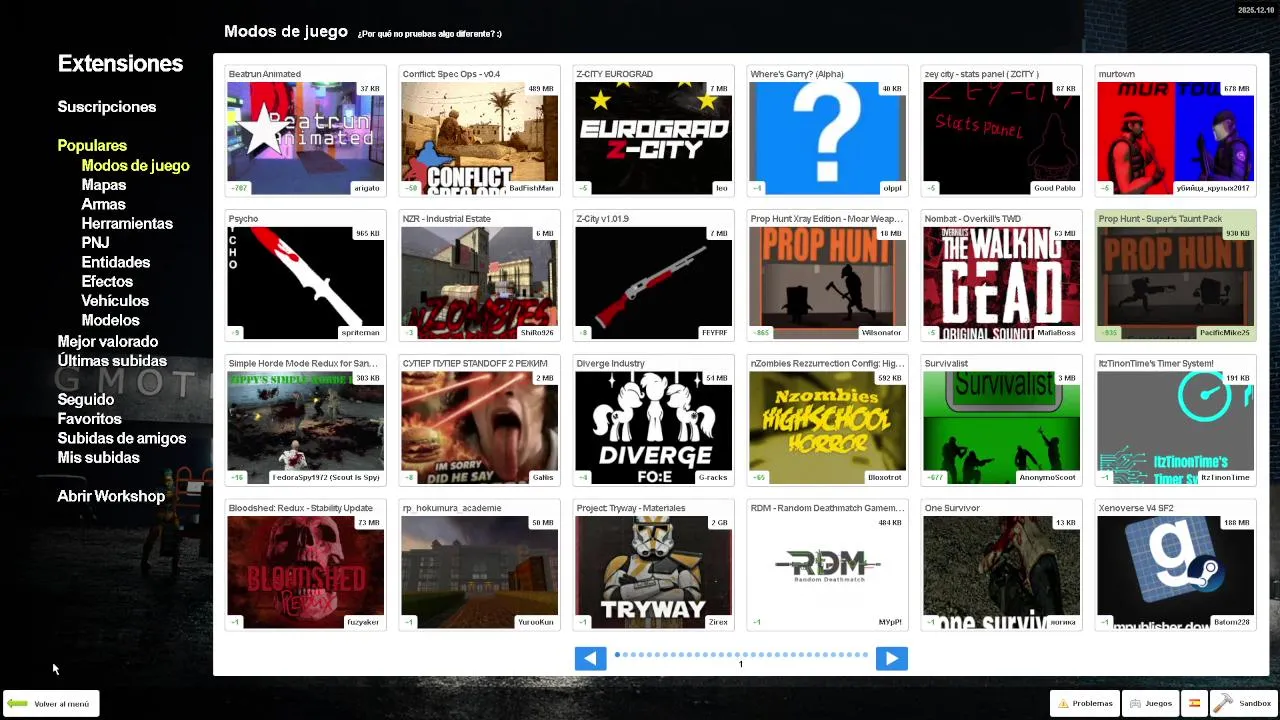The width and height of the screenshot is (1280, 720).
Task: Open rp_hokumura_academie map thumbnail
Action: [x=479, y=572]
